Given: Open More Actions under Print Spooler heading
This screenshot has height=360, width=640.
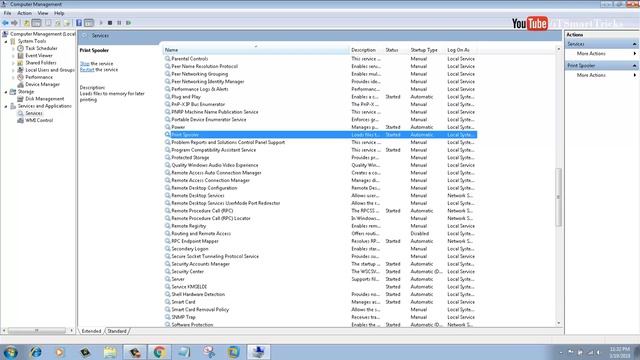Looking at the screenshot, I should [591, 76].
